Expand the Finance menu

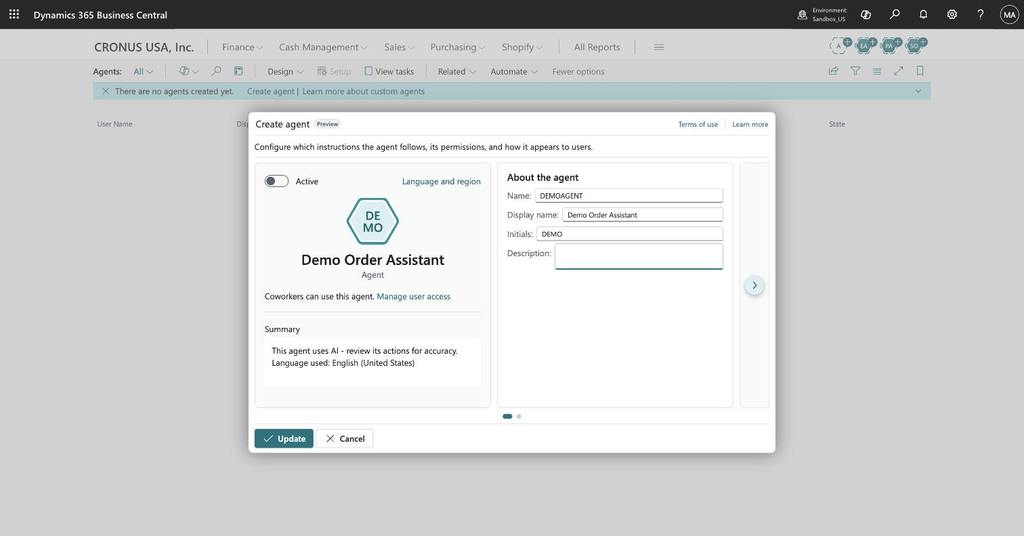[242, 47]
